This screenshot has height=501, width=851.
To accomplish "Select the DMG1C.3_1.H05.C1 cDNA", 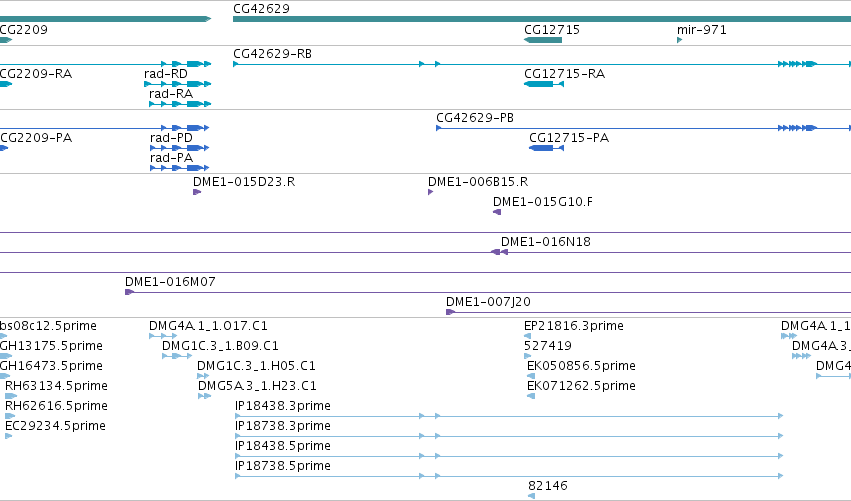I will coord(203,376).
